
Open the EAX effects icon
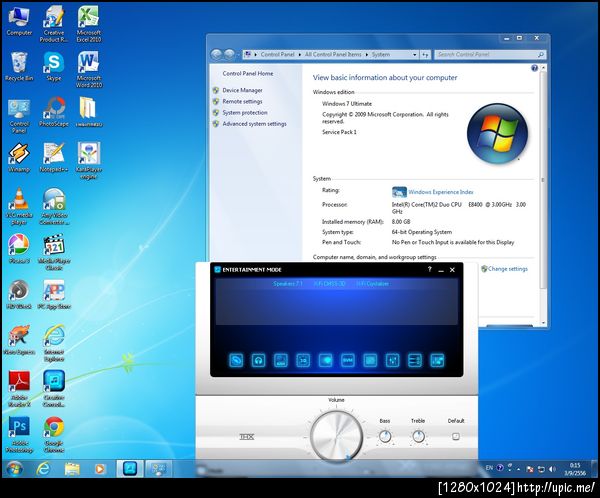(281, 360)
